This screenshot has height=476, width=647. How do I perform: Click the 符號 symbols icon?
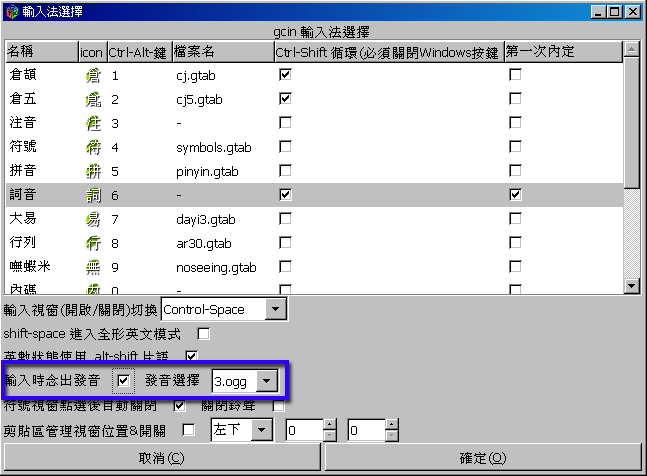tap(93, 147)
